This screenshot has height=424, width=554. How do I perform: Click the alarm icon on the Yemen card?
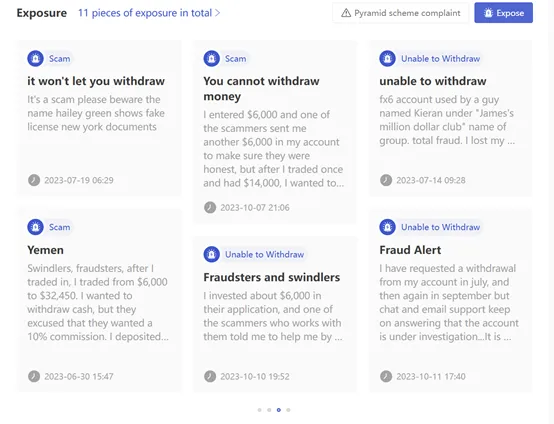pos(35,227)
